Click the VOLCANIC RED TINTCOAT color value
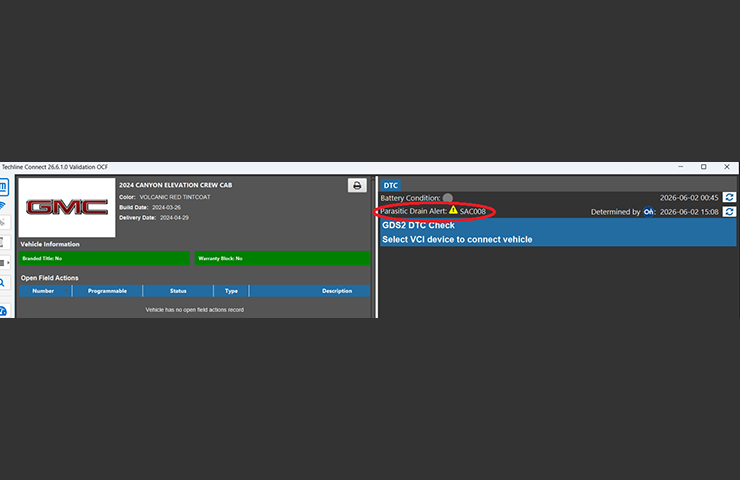Viewport: 740px width, 480px height. tap(175, 197)
